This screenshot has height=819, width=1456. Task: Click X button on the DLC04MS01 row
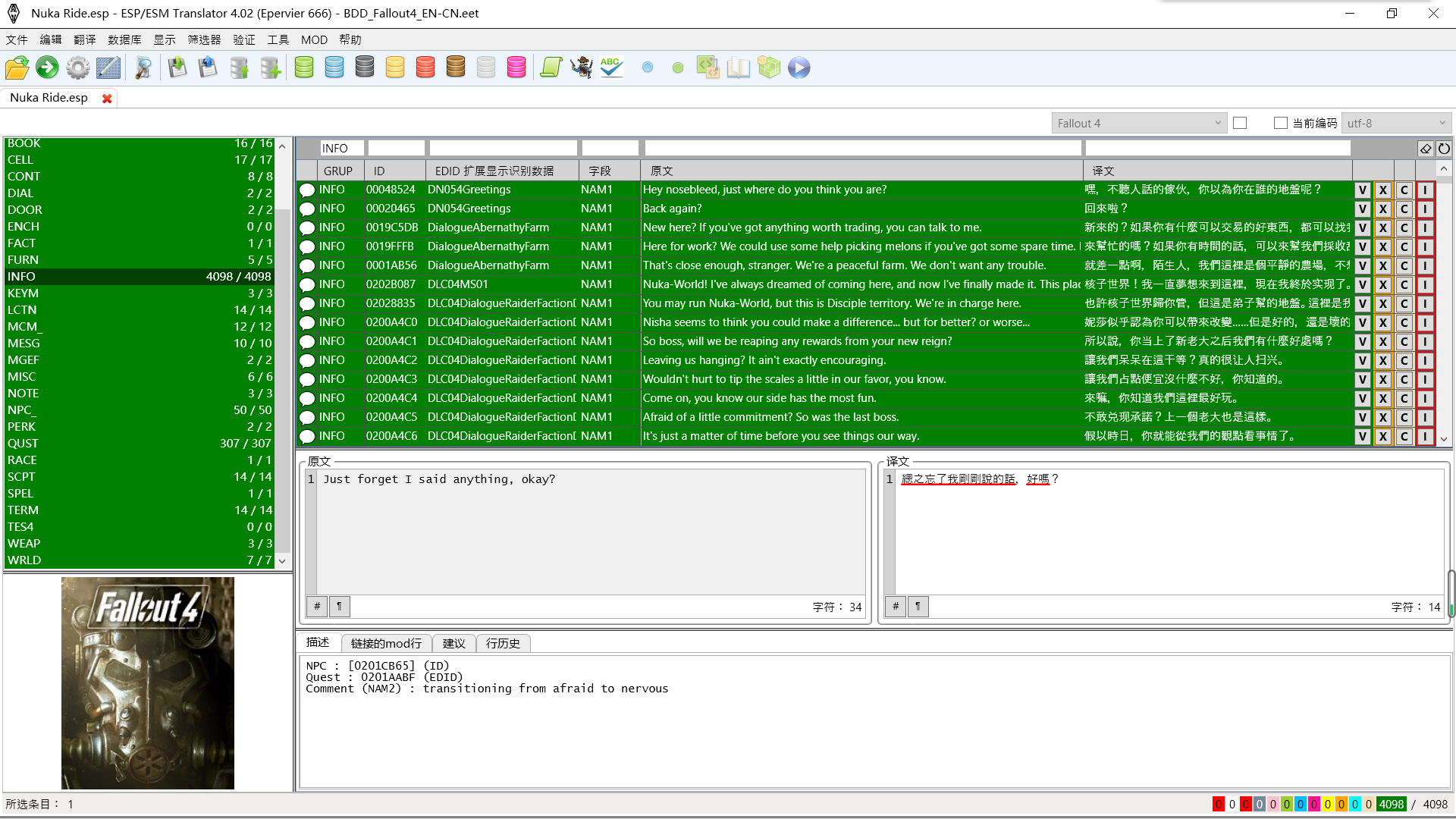[x=1383, y=284]
